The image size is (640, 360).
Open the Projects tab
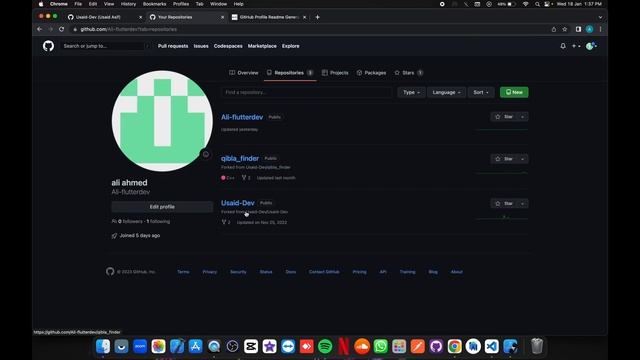click(x=335, y=73)
